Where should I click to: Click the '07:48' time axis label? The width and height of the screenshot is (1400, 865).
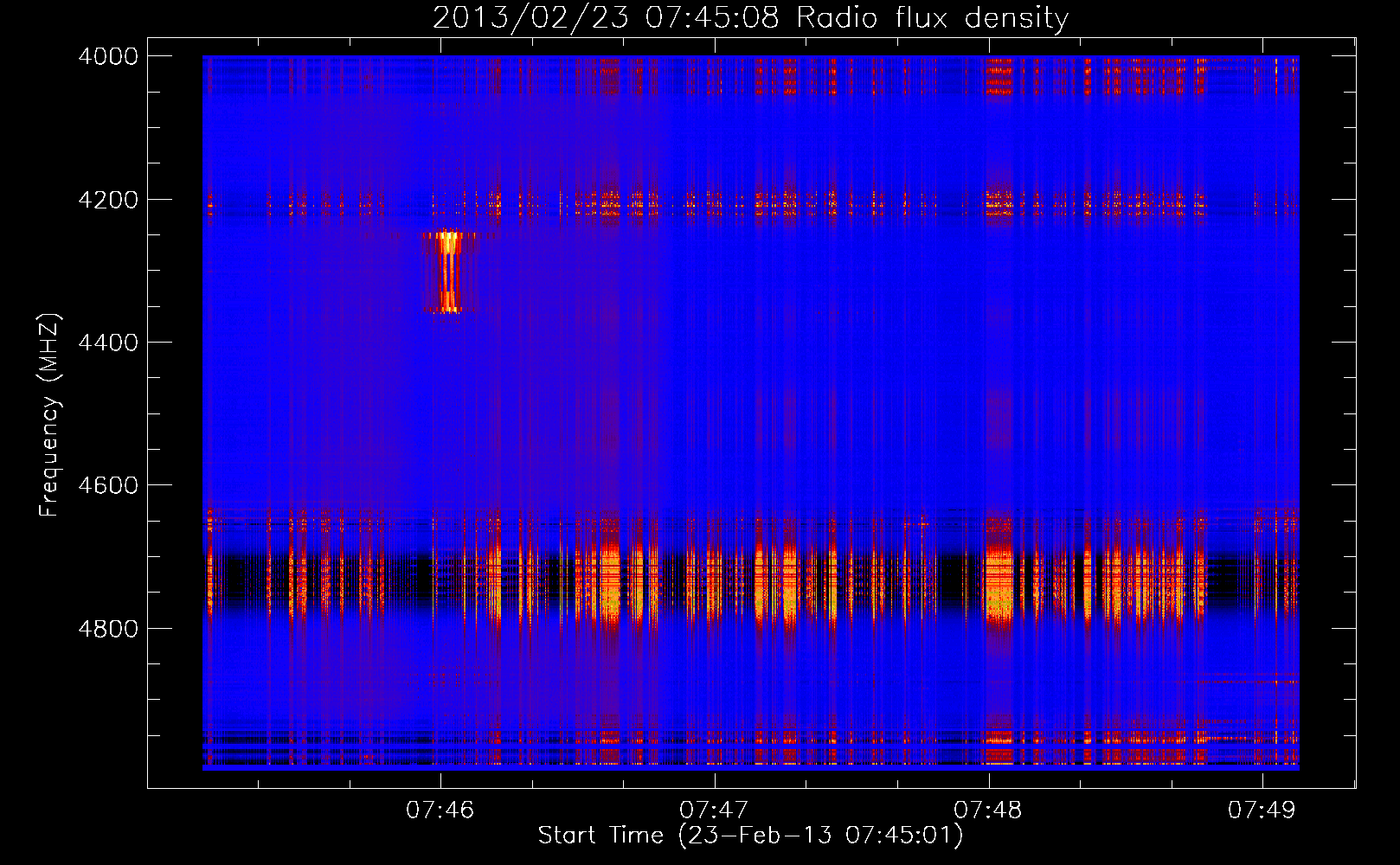click(988, 811)
